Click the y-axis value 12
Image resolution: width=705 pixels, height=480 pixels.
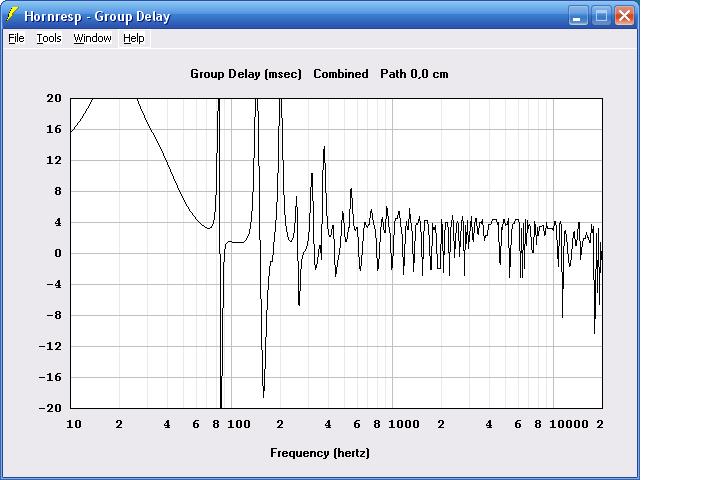[x=54, y=160]
